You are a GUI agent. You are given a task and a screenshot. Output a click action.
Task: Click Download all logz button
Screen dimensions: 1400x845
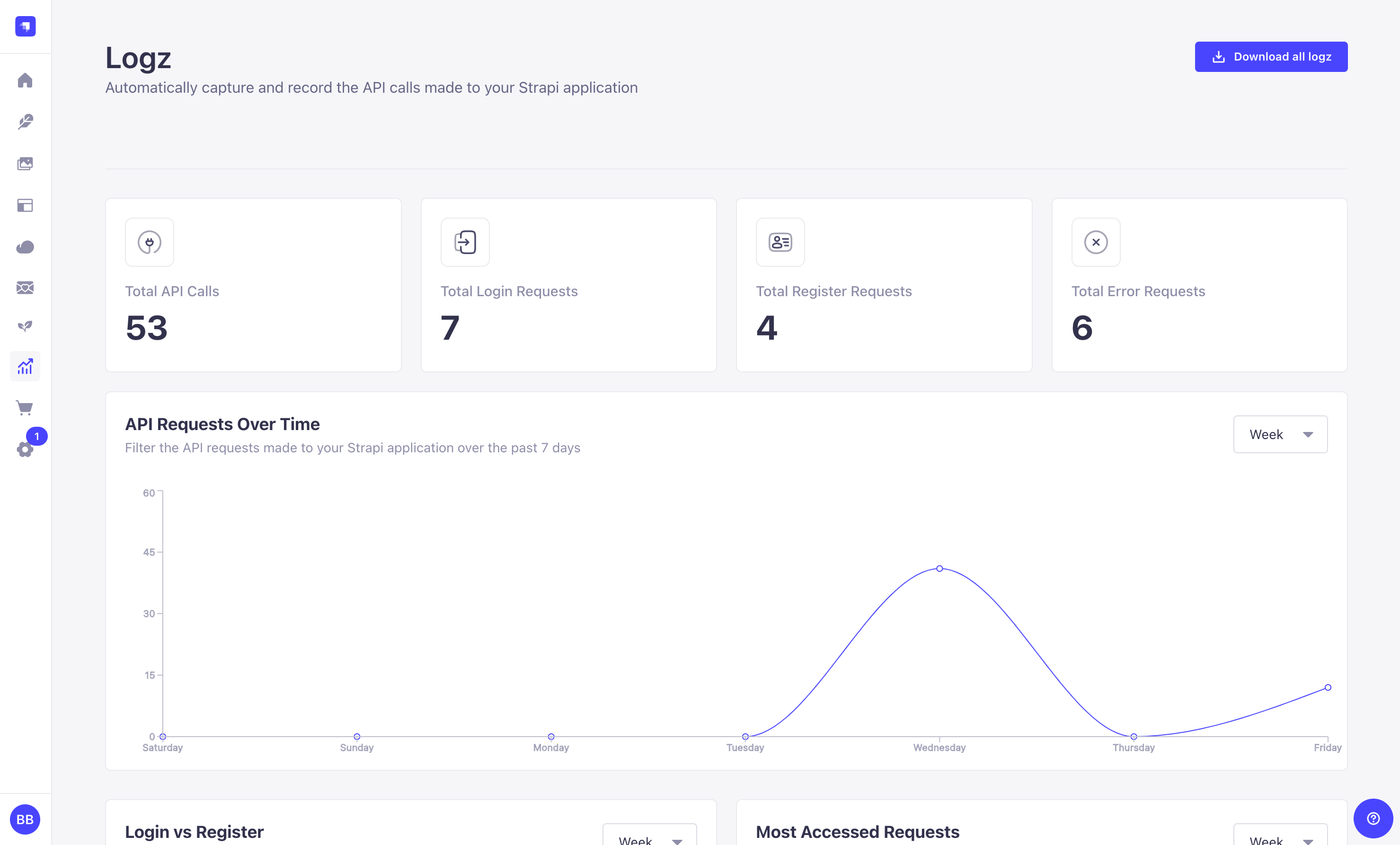coord(1270,57)
